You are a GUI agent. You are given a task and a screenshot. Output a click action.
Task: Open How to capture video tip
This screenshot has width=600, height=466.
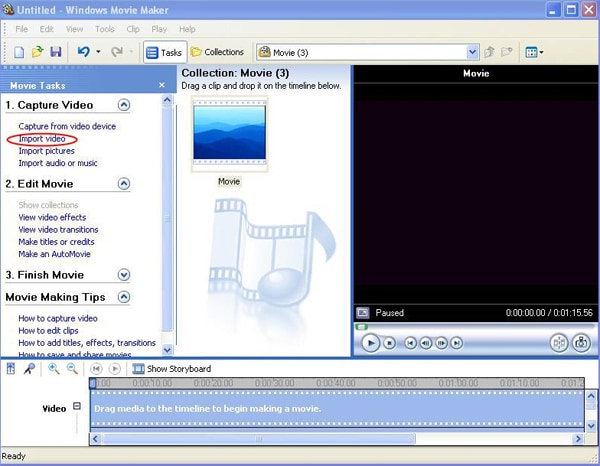[x=58, y=318]
